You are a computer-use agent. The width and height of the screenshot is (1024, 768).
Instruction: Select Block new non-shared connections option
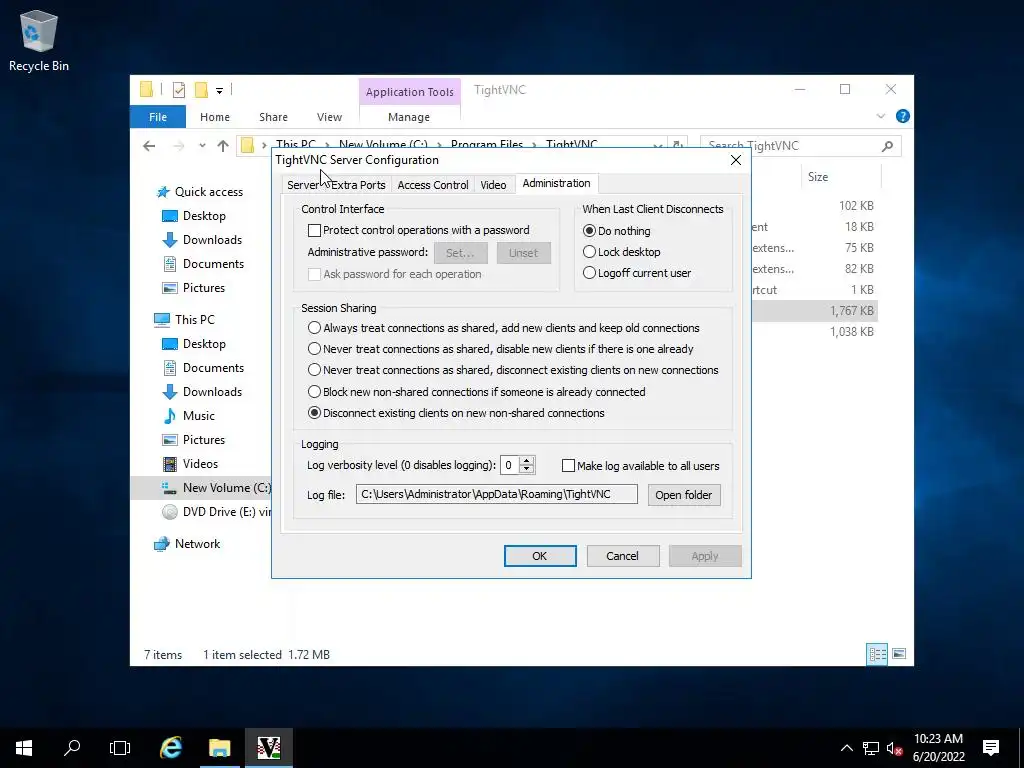[314, 391]
